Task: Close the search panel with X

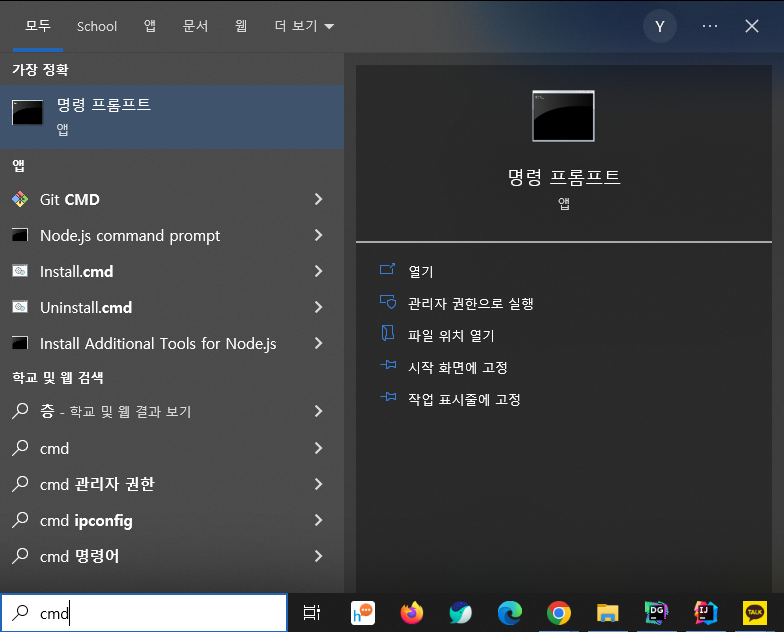Action: [752, 26]
